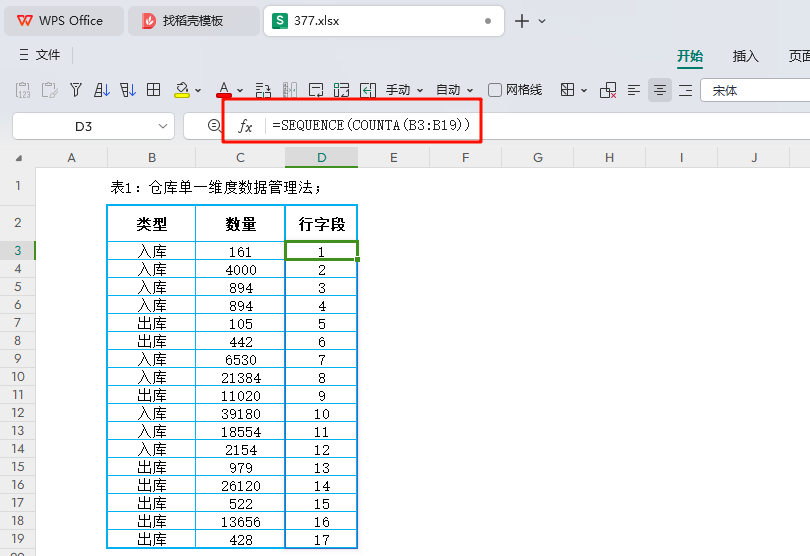Click the wrap text icon
This screenshot has height=556, width=810.
316,90
